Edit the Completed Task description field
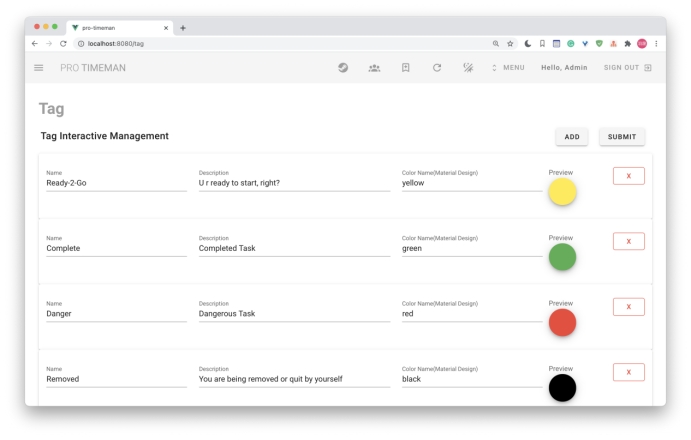 coord(294,248)
